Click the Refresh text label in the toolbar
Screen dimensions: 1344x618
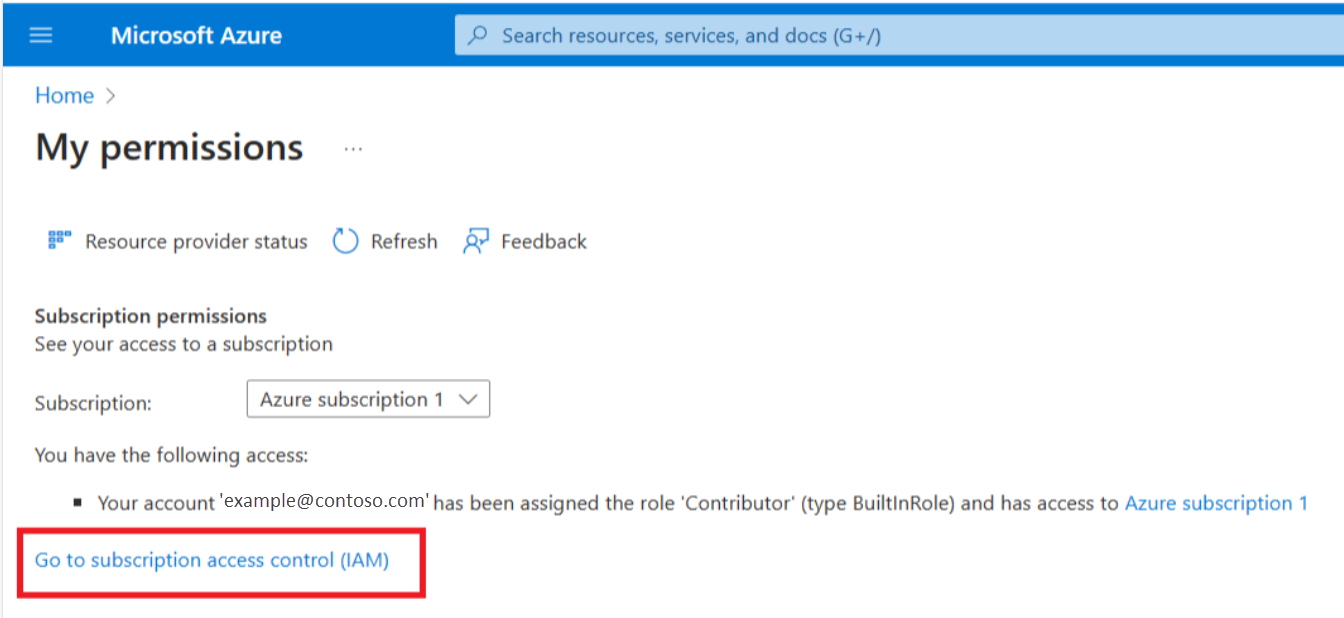click(404, 241)
